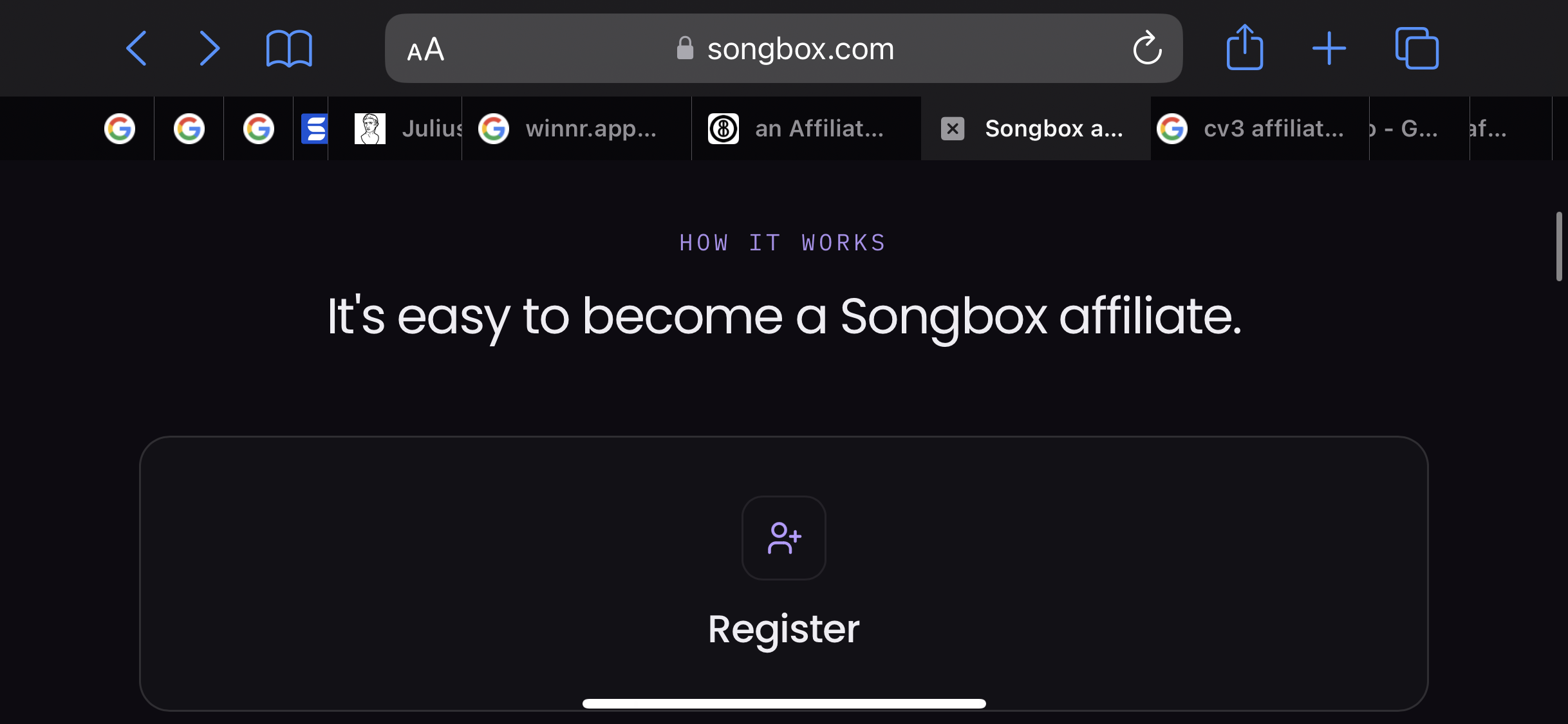The image size is (1568, 724).
Task: Switch to the cv3 affiliat... tab
Action: pos(1260,129)
